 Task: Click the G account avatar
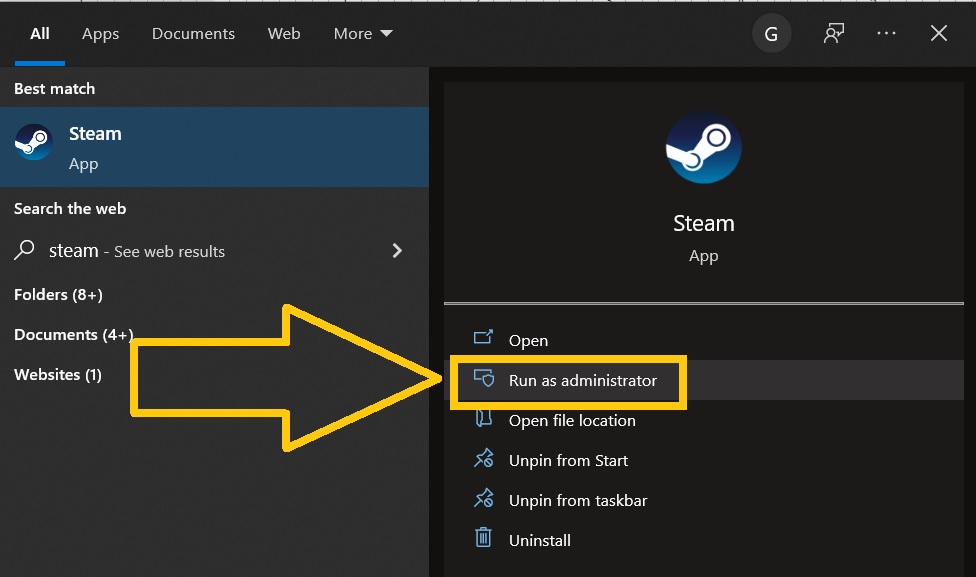click(x=771, y=33)
